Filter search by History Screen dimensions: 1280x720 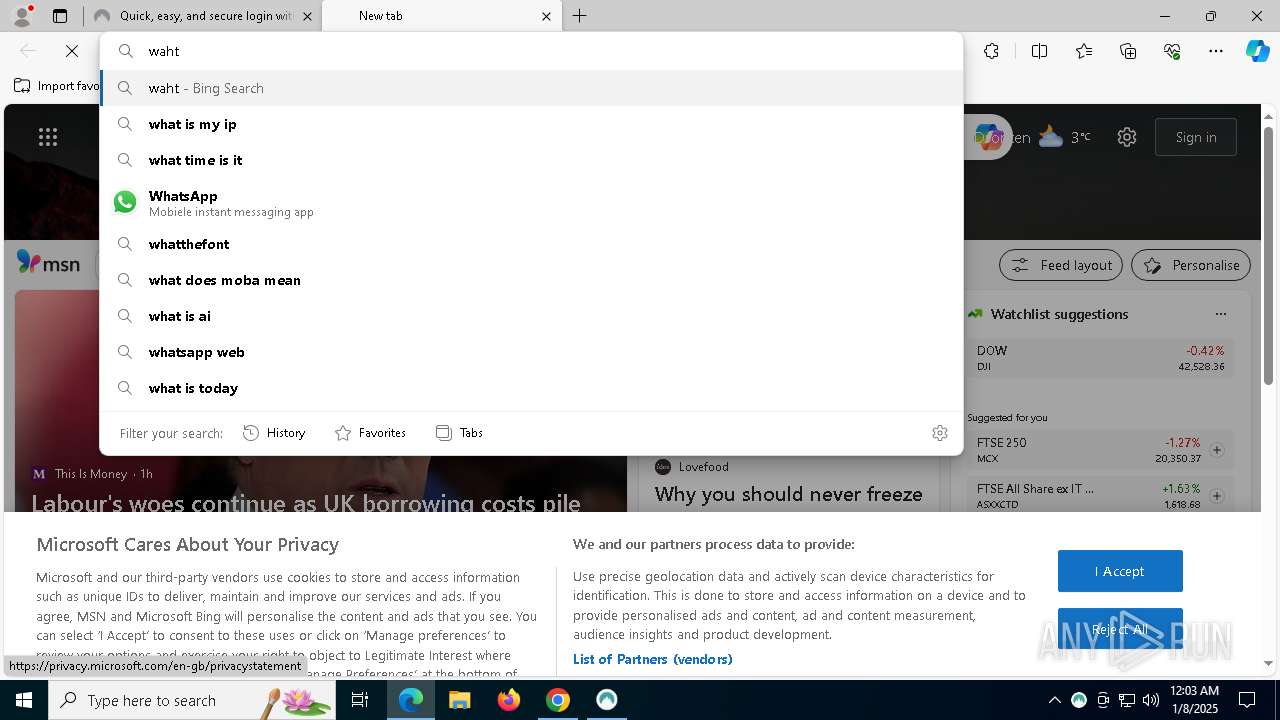tap(274, 433)
